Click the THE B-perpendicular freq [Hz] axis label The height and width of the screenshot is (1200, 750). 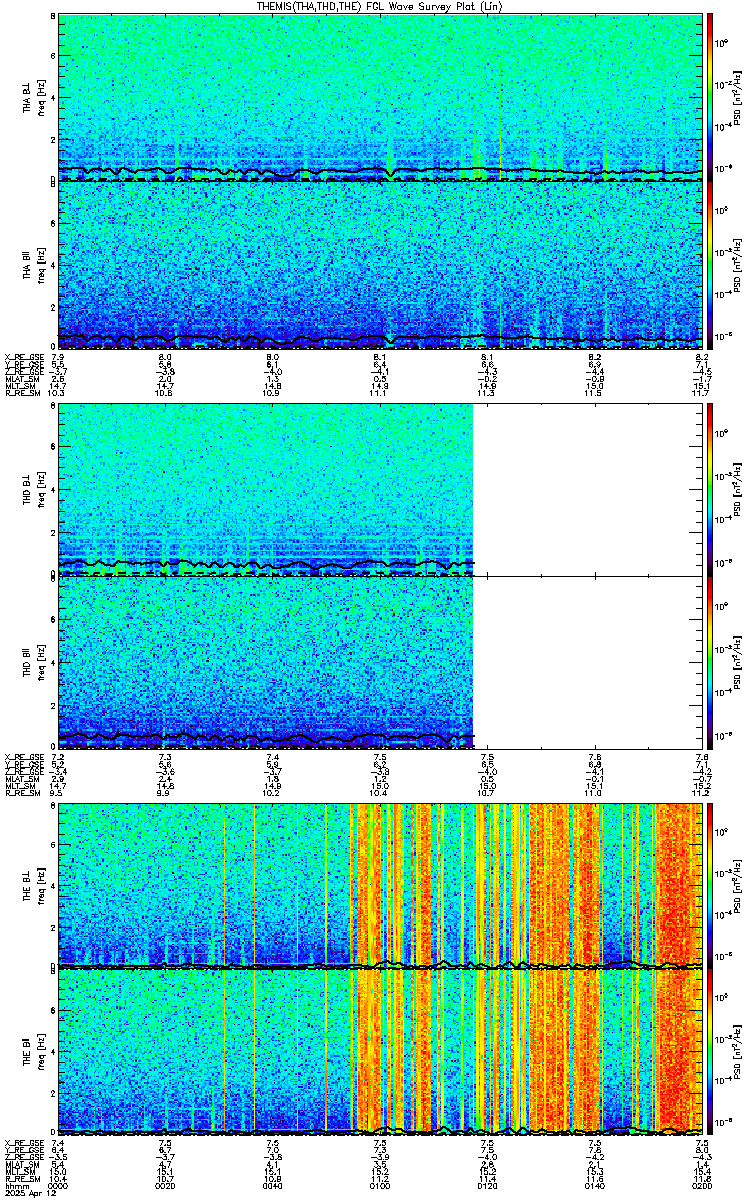(x=41, y=885)
